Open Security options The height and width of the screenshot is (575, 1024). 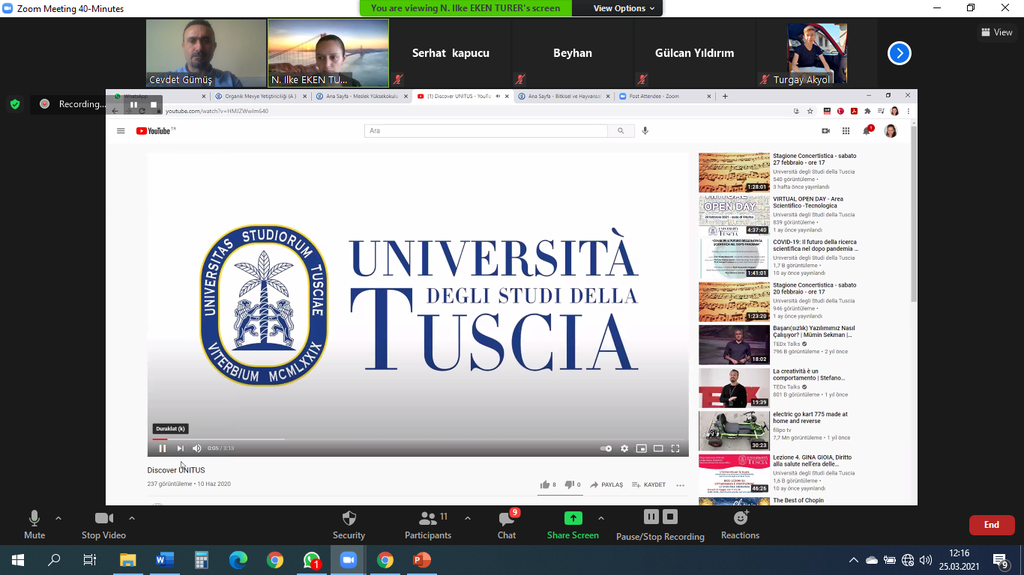coord(349,525)
